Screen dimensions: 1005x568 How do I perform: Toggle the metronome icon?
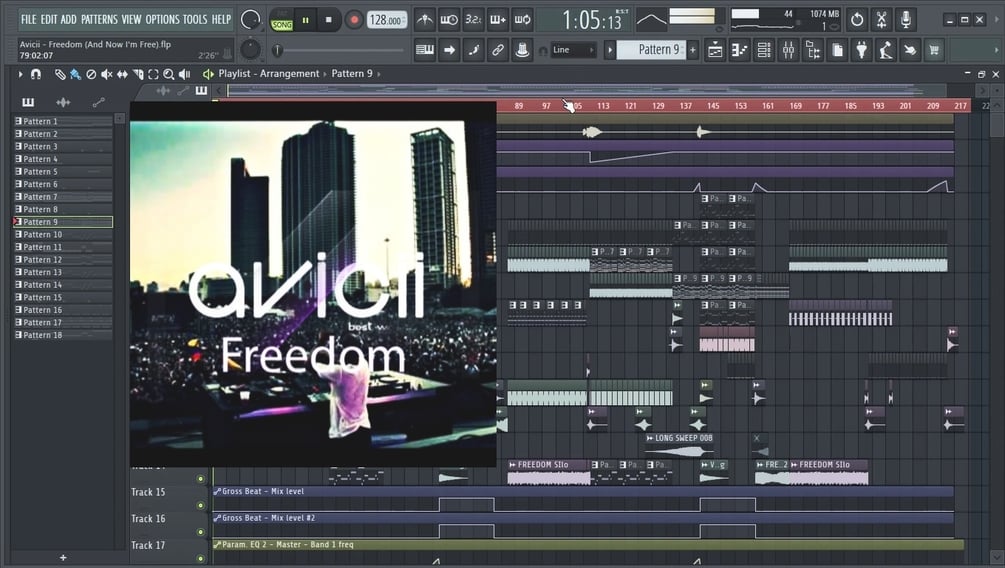(424, 20)
